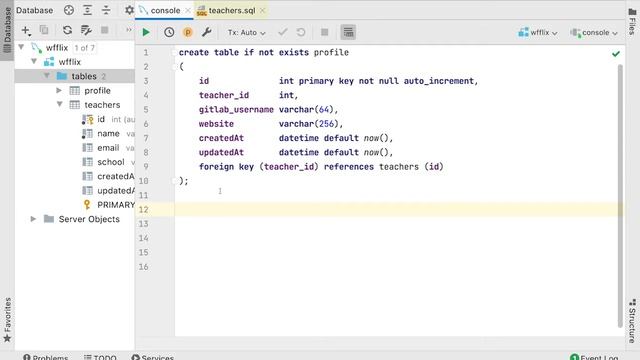Select the PRIMARY key item
This screenshot has height=360, width=640.
coord(116,205)
